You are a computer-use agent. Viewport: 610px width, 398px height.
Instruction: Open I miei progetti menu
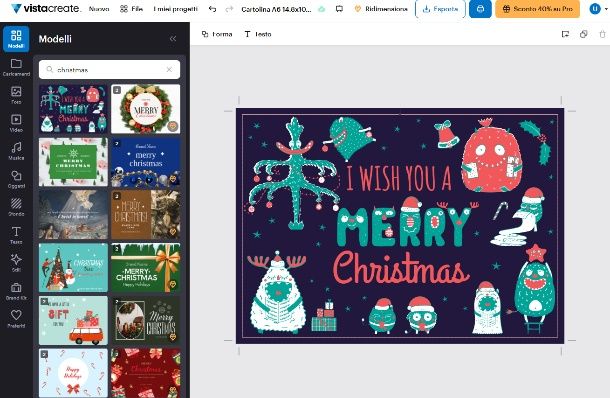(x=175, y=9)
